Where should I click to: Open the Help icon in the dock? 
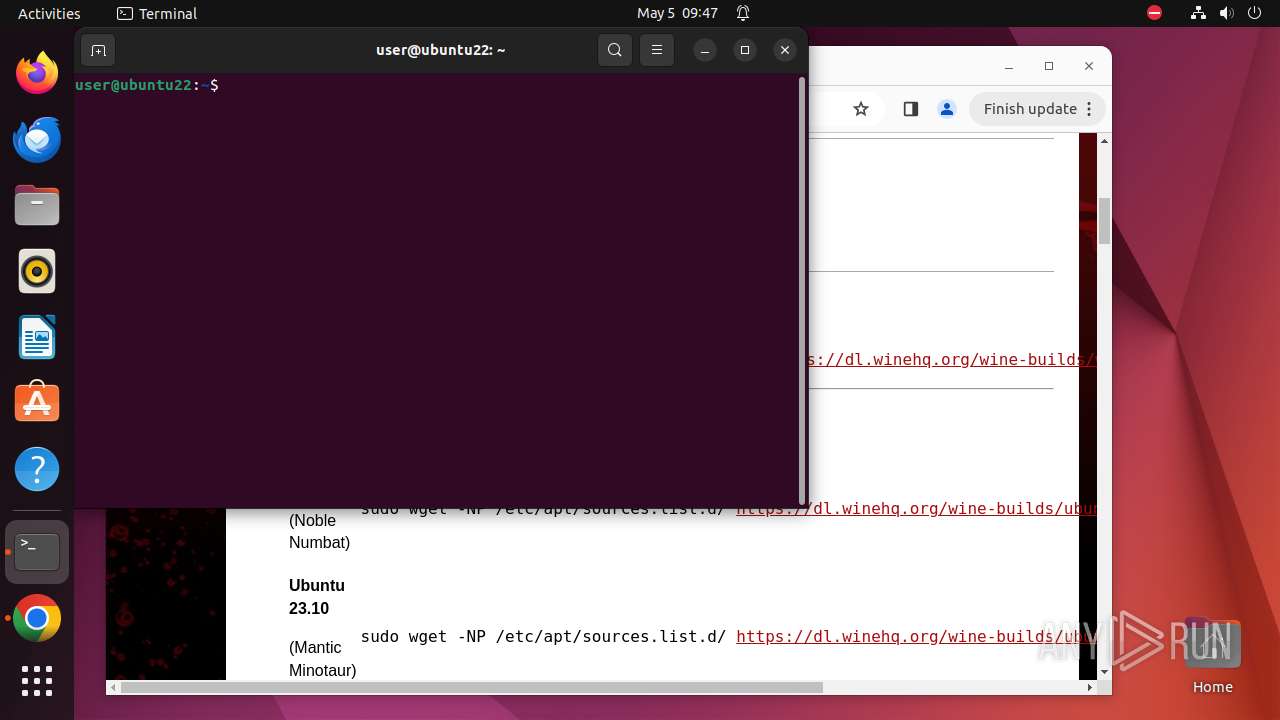coord(37,469)
